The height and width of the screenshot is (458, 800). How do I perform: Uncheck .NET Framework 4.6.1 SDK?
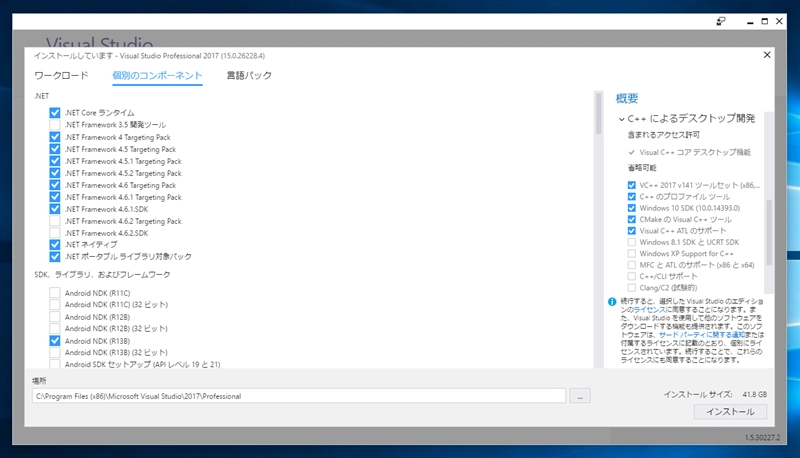coord(55,209)
